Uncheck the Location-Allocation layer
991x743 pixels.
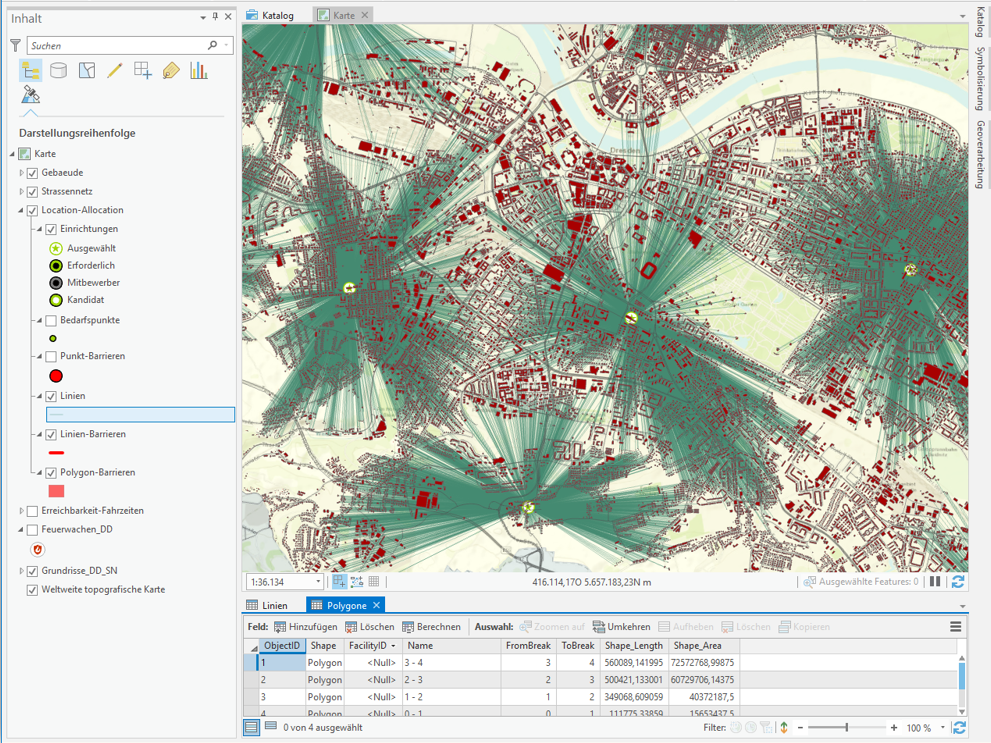pyautogui.click(x=32, y=210)
